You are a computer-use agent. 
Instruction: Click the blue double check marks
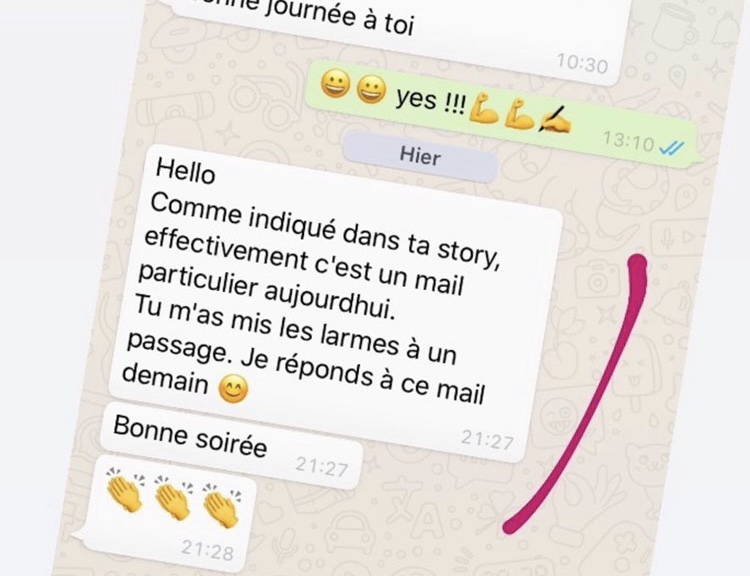672,148
